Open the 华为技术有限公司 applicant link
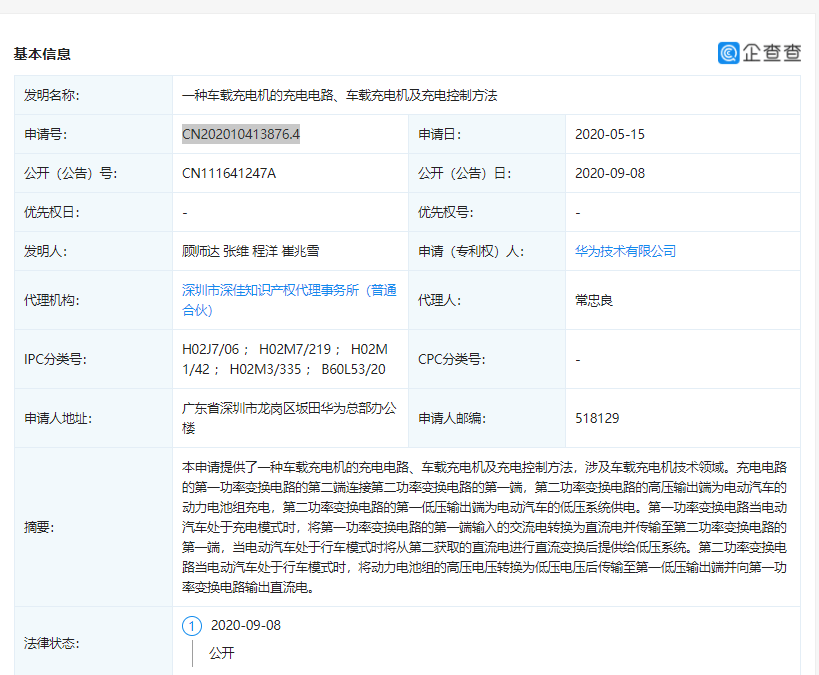This screenshot has height=675, width=819. tap(624, 251)
